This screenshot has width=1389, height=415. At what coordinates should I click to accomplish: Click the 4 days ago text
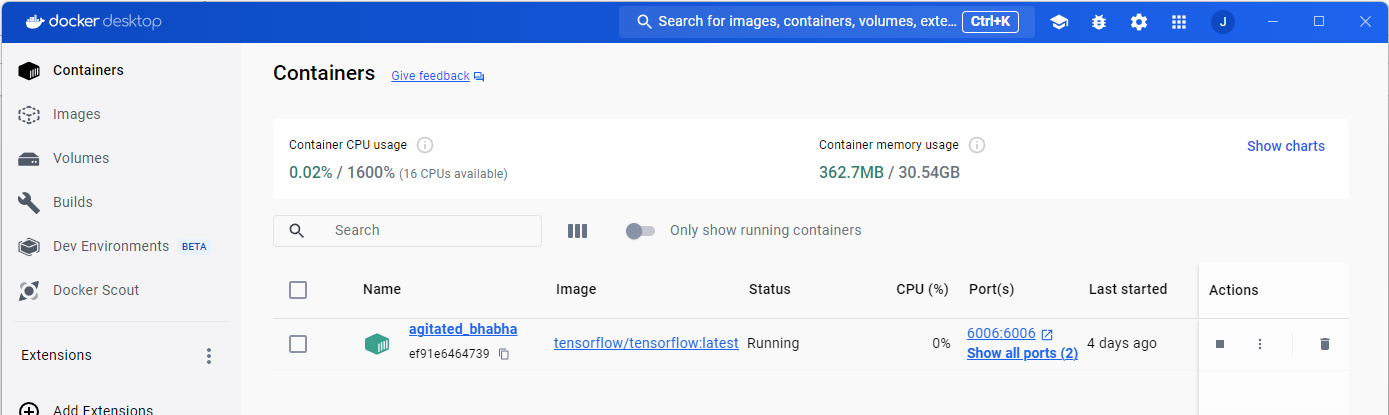click(1122, 344)
